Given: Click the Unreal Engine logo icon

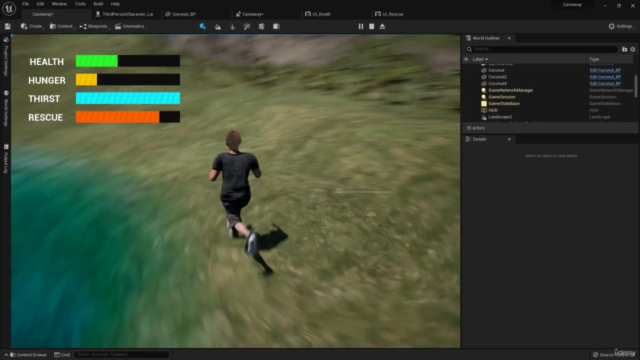Looking at the screenshot, I should [x=9, y=8].
